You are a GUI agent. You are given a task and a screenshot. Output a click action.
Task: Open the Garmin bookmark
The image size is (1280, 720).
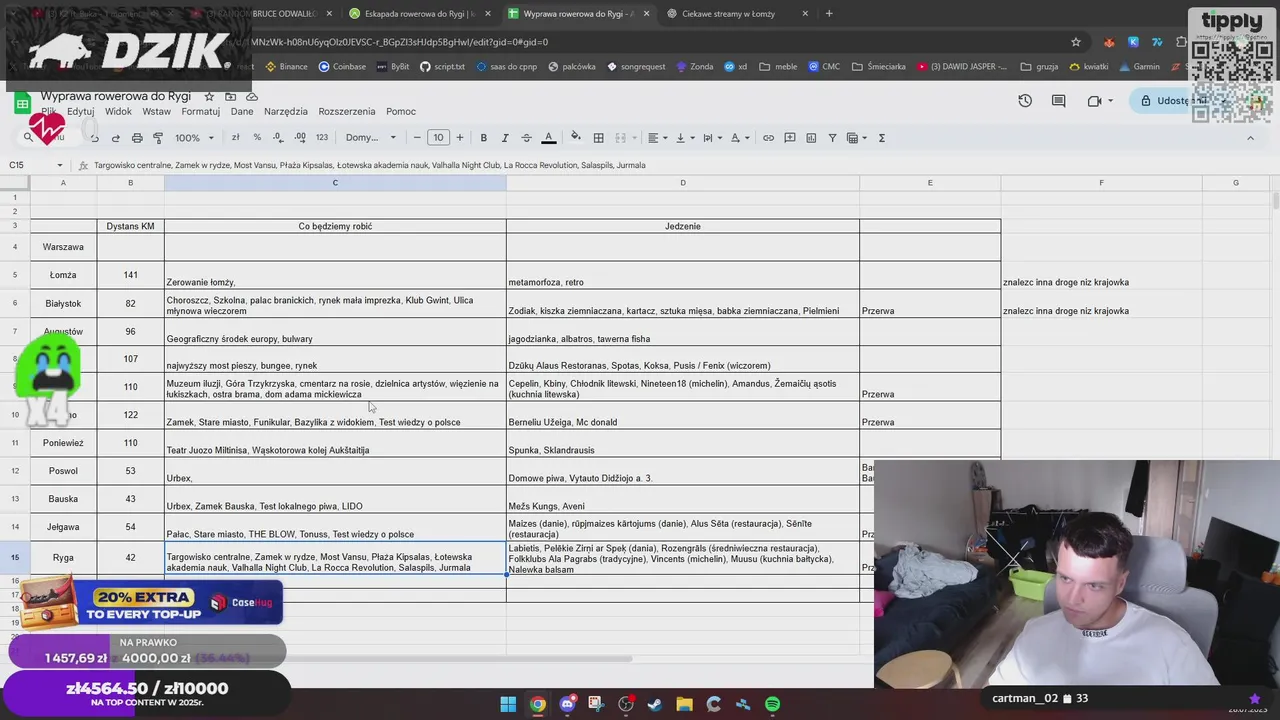point(1139,67)
